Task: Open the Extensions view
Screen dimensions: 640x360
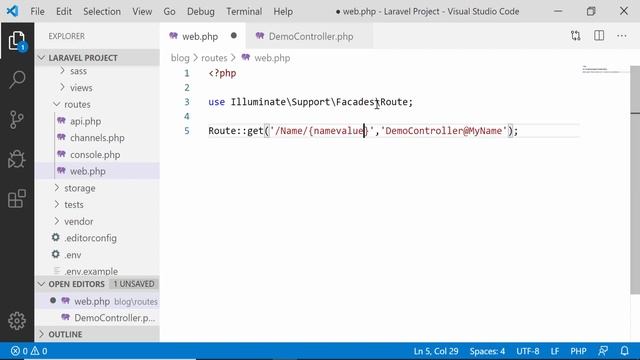Action: (x=17, y=199)
